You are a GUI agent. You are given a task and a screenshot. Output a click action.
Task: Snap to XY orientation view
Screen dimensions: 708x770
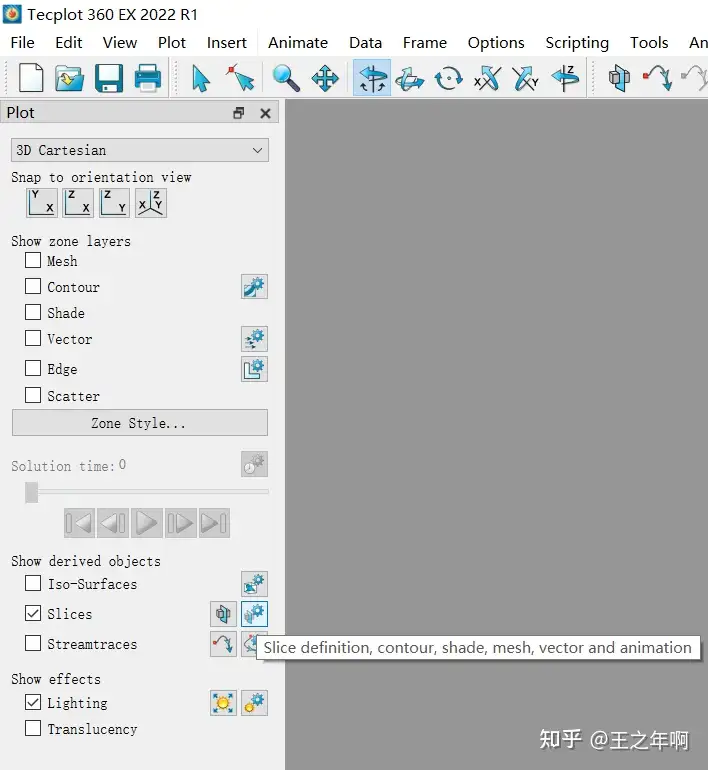[x=42, y=202]
